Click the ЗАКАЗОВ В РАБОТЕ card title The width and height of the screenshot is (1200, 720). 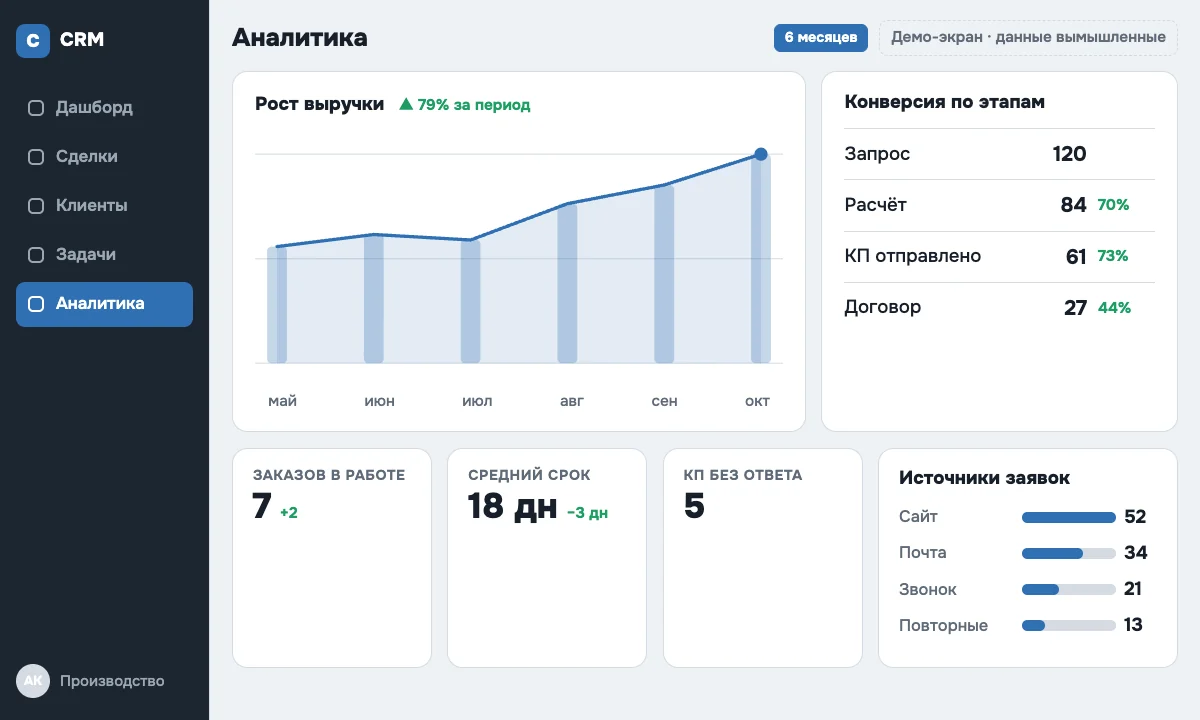coord(329,475)
